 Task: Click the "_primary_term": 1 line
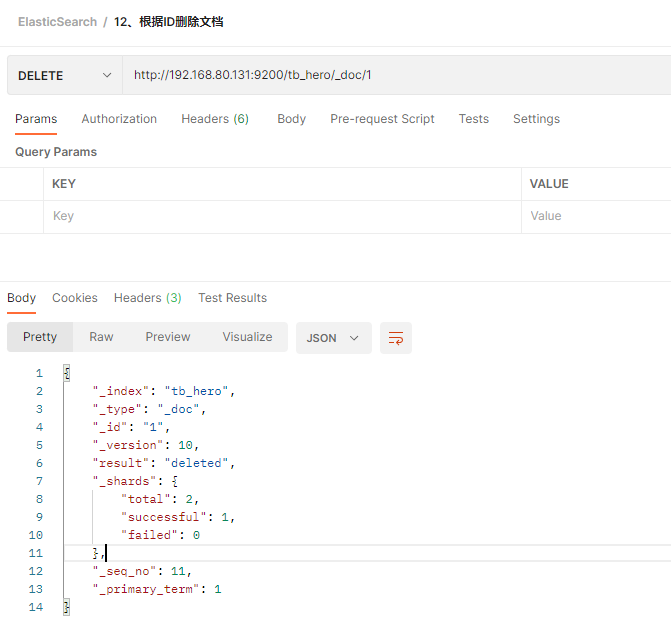click(x=157, y=589)
